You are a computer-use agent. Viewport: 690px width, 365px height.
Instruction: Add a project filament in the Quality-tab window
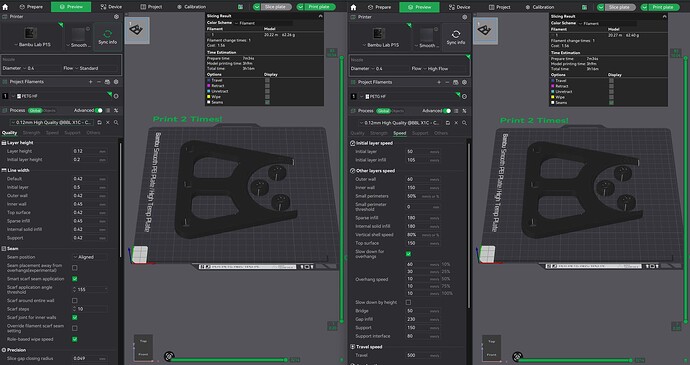90,82
